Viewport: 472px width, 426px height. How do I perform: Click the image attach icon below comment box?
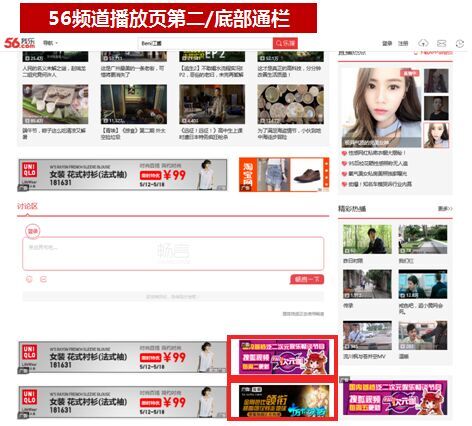43,279
